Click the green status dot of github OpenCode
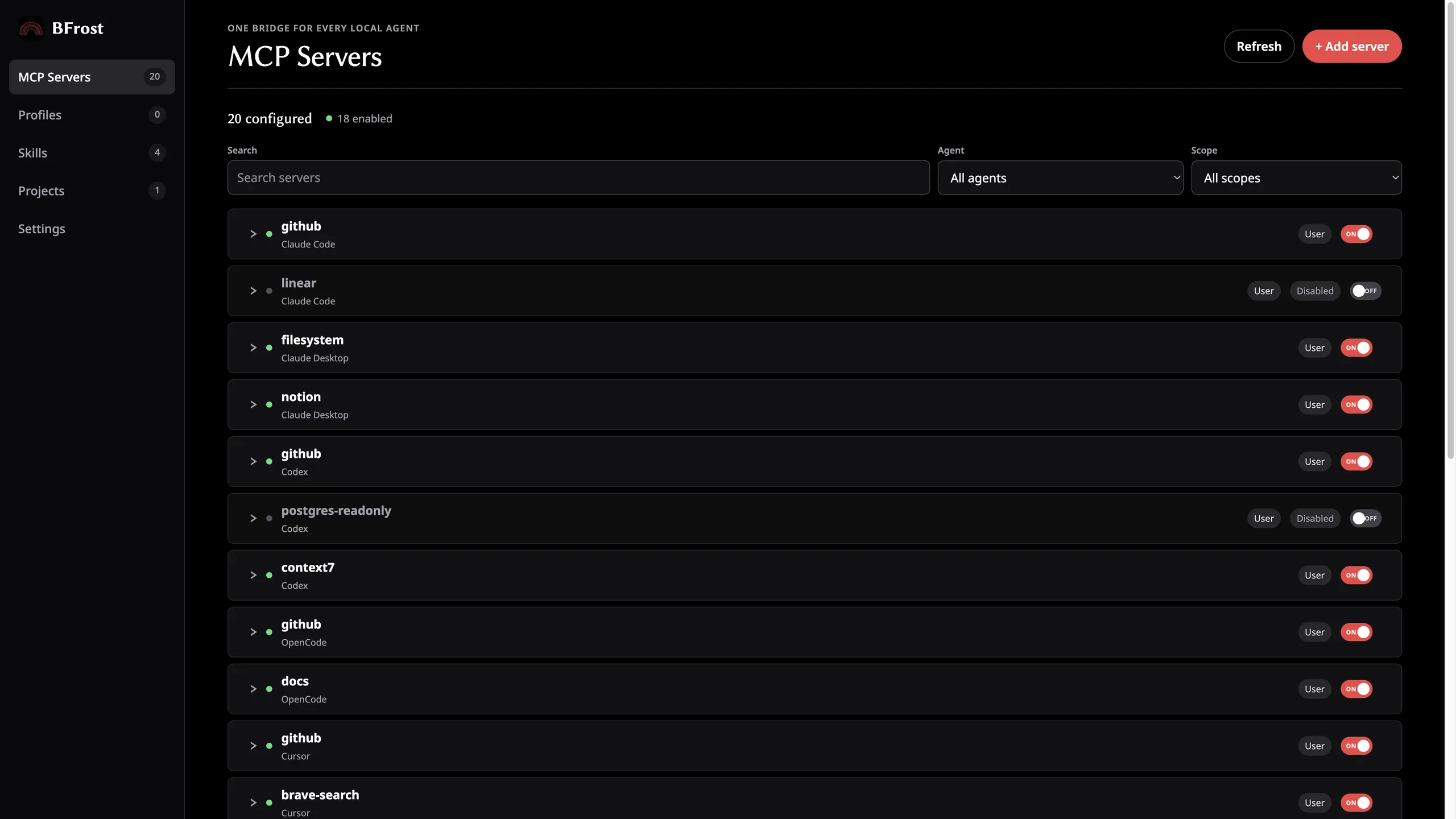This screenshot has height=819, width=1456. (x=269, y=632)
